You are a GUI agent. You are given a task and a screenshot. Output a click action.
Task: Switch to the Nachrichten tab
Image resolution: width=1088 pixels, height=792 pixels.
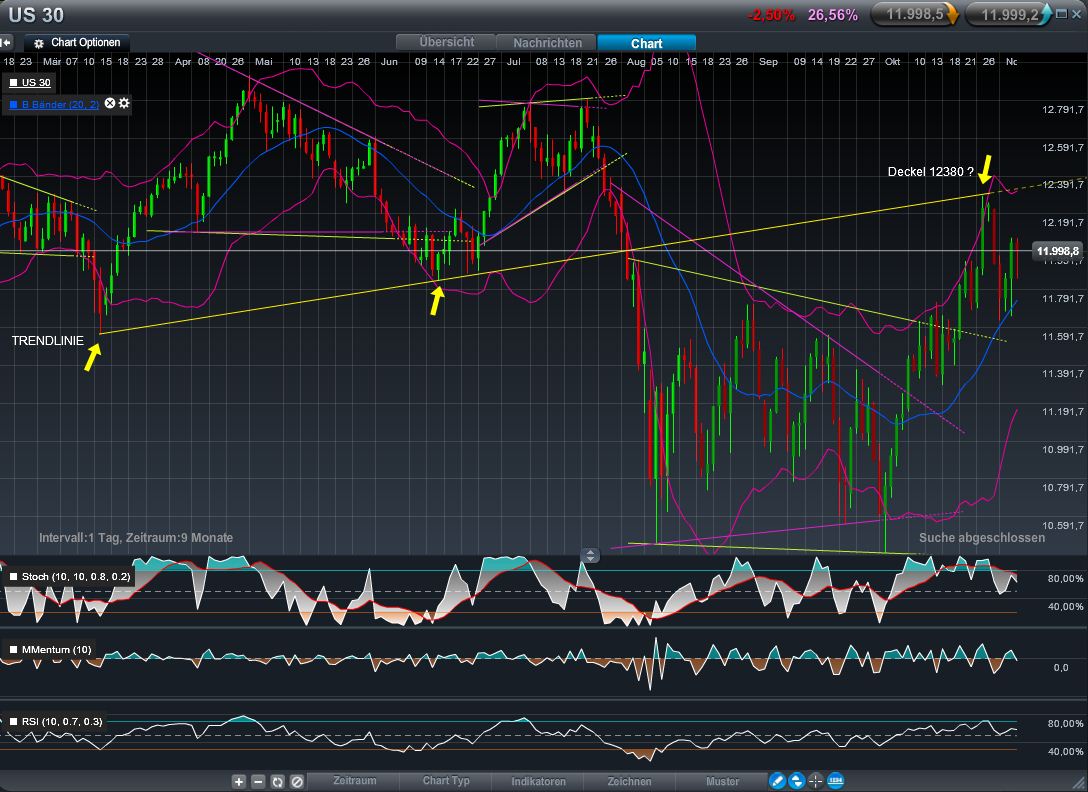(547, 43)
